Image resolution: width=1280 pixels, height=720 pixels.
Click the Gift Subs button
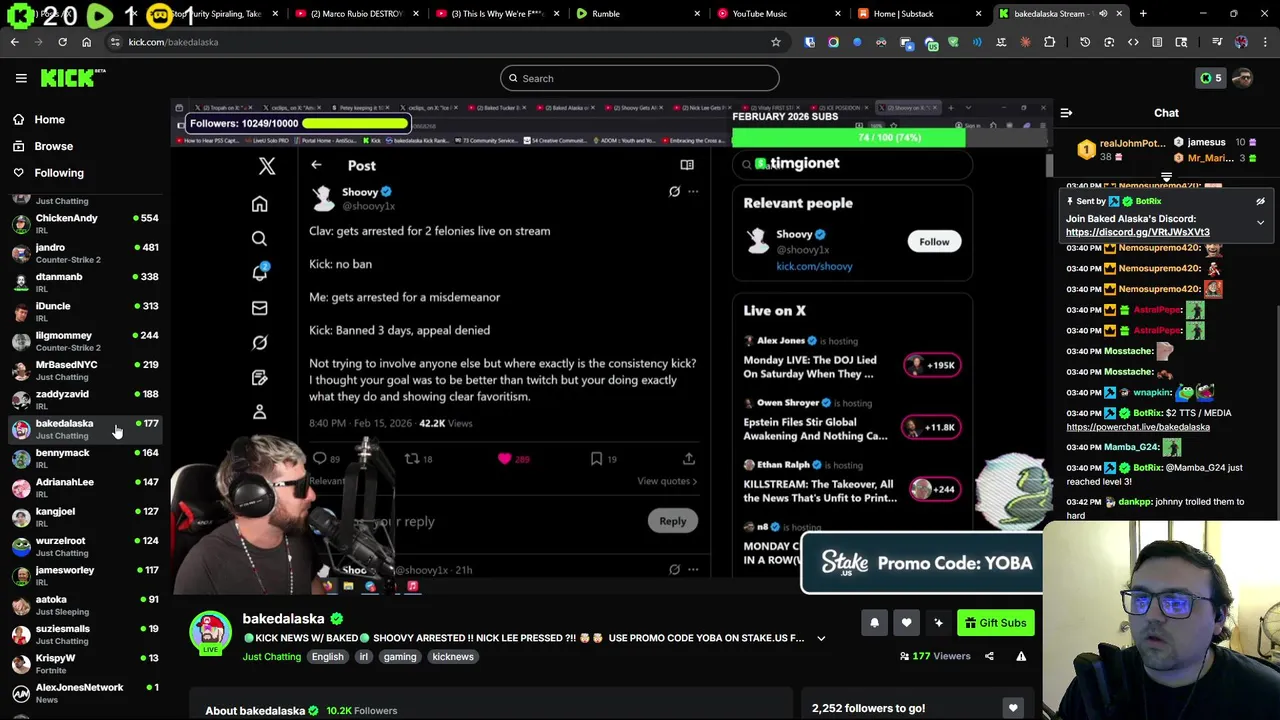[995, 623]
